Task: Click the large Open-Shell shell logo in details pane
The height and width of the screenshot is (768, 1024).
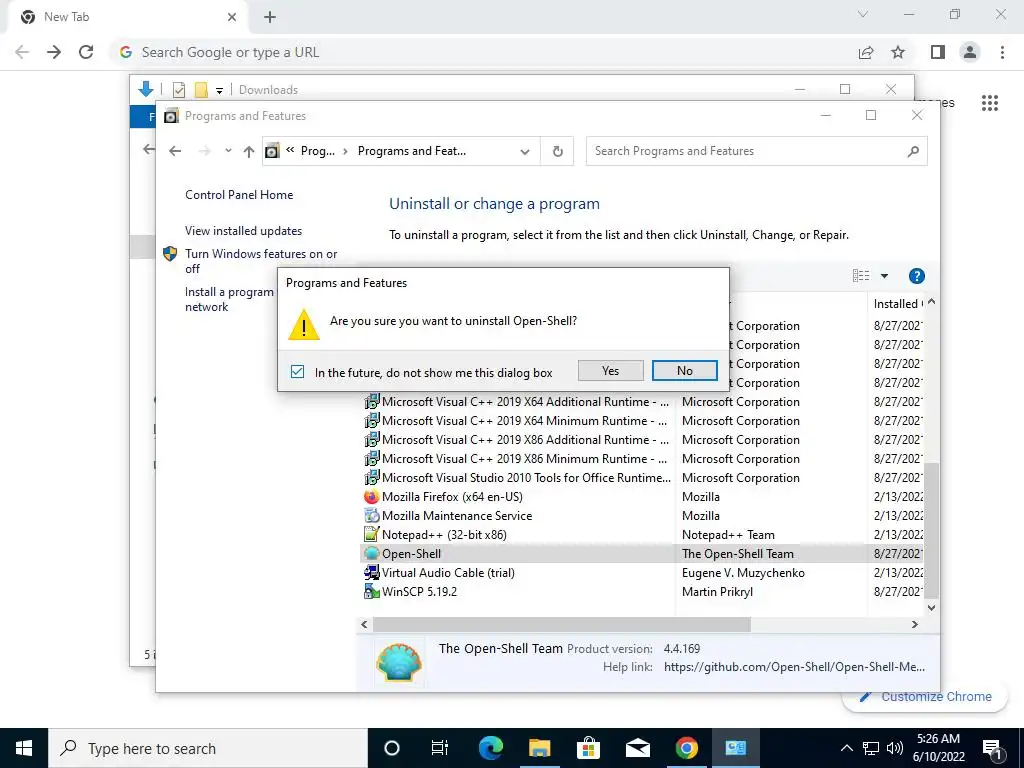Action: (x=399, y=662)
